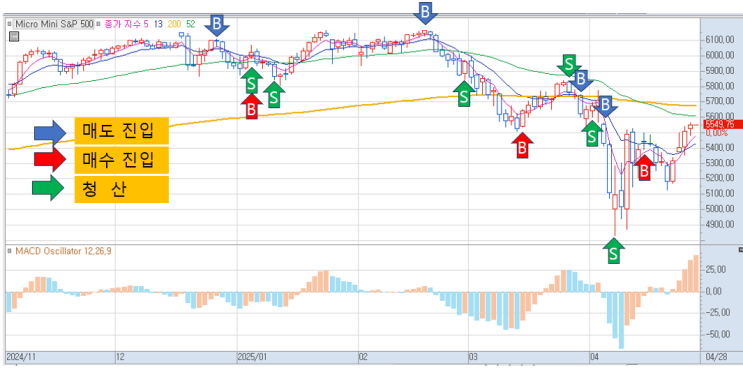Image resolution: width=743 pixels, height=372 pixels.
Task: Click the 종가 지수 moving average label
Action: pos(123,23)
